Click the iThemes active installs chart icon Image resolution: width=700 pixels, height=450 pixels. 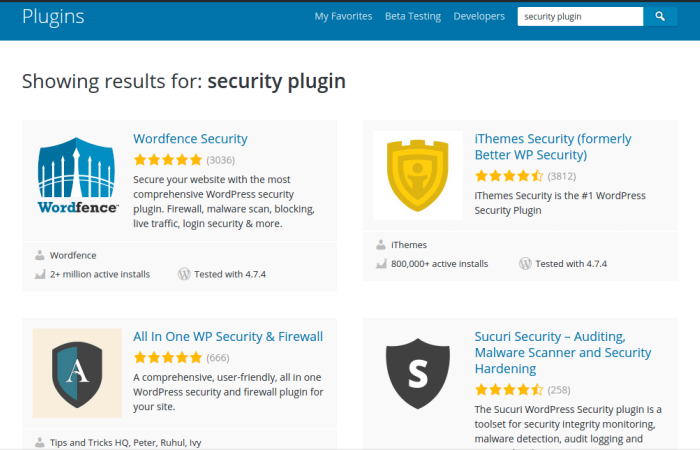coord(381,264)
